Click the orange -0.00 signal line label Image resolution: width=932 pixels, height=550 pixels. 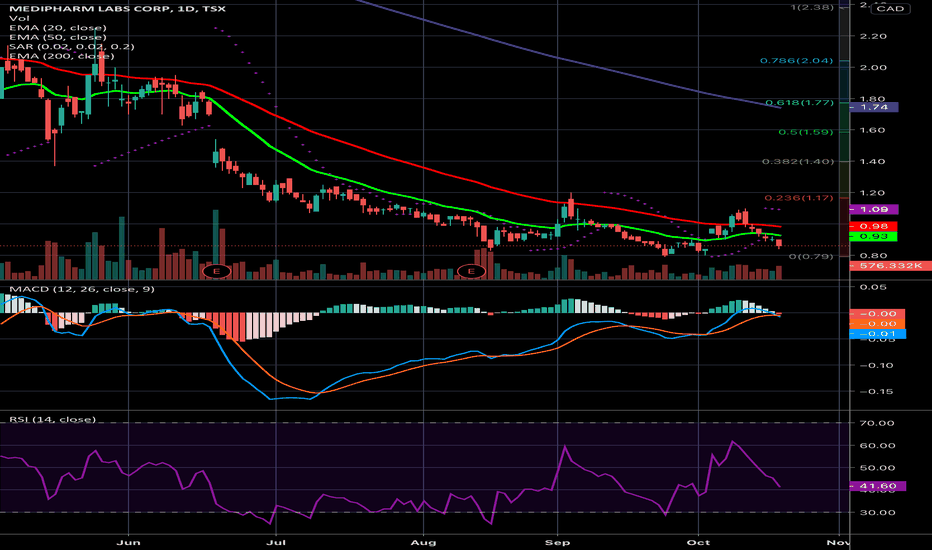pyautogui.click(x=877, y=324)
